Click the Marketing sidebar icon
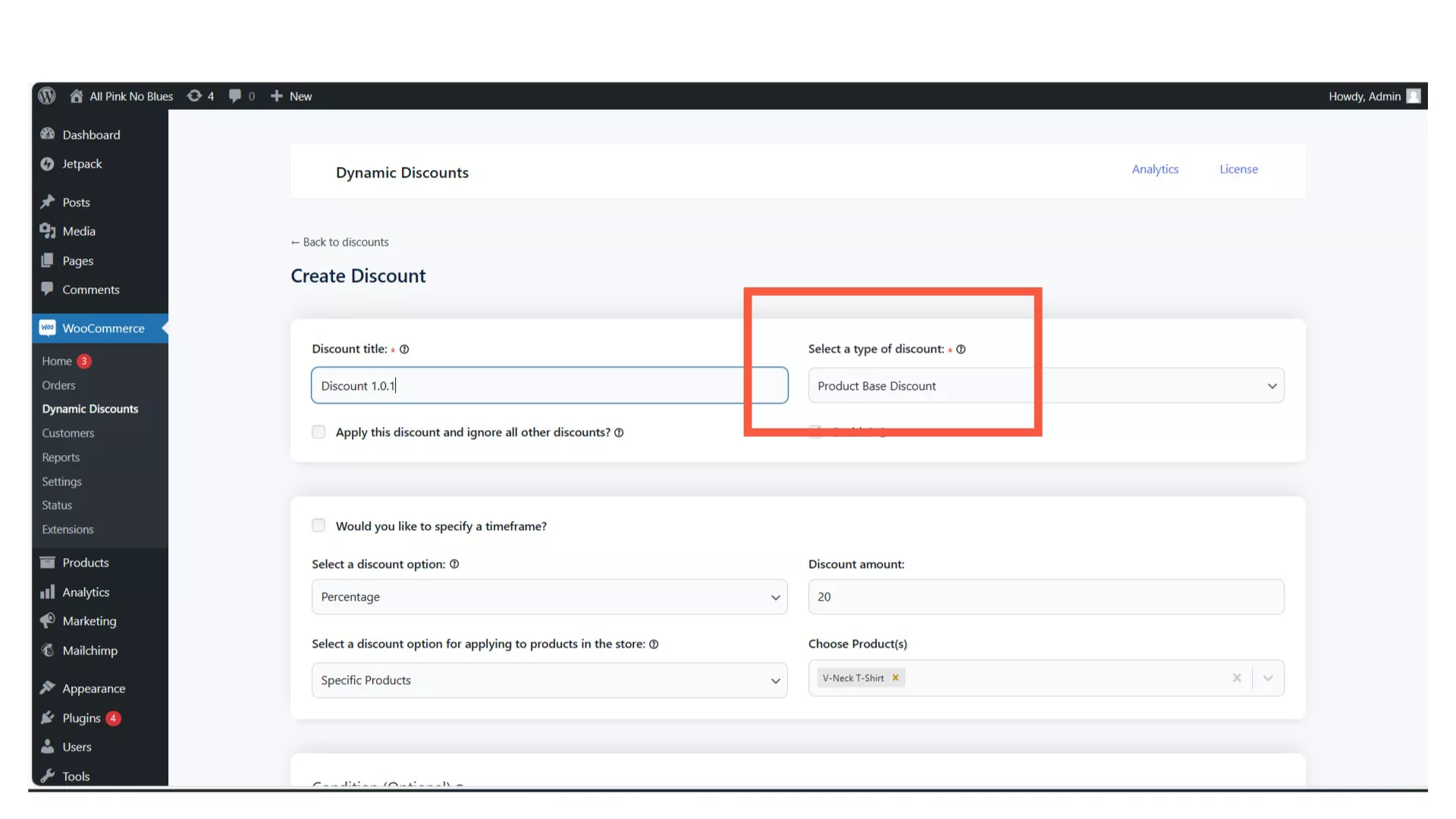 (47, 620)
